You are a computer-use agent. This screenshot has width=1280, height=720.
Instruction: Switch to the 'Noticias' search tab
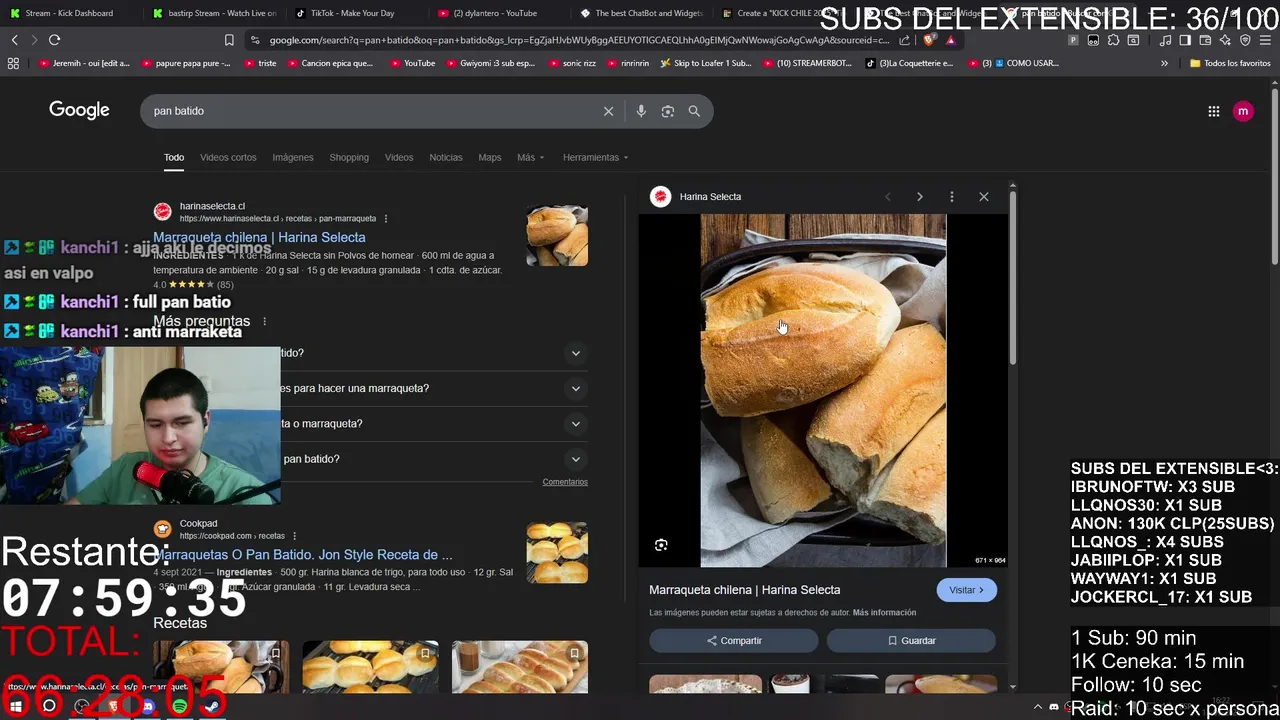click(x=446, y=157)
